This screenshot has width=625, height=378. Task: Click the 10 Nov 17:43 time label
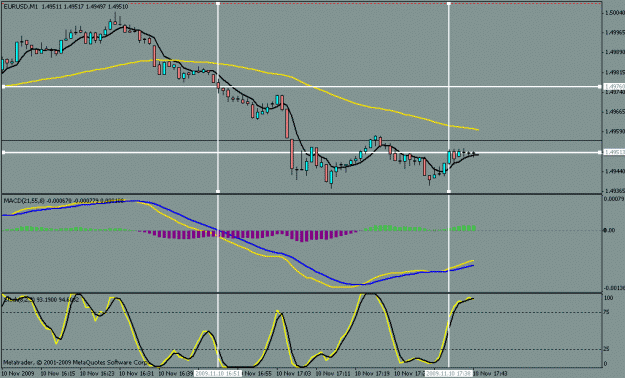coord(490,374)
